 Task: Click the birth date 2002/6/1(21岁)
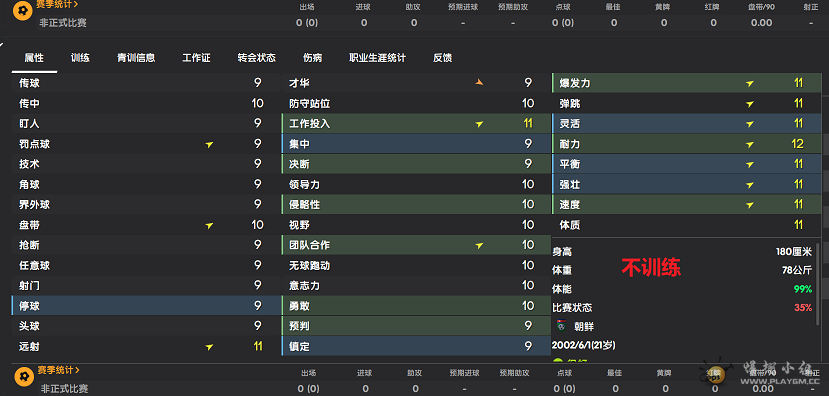[583, 345]
